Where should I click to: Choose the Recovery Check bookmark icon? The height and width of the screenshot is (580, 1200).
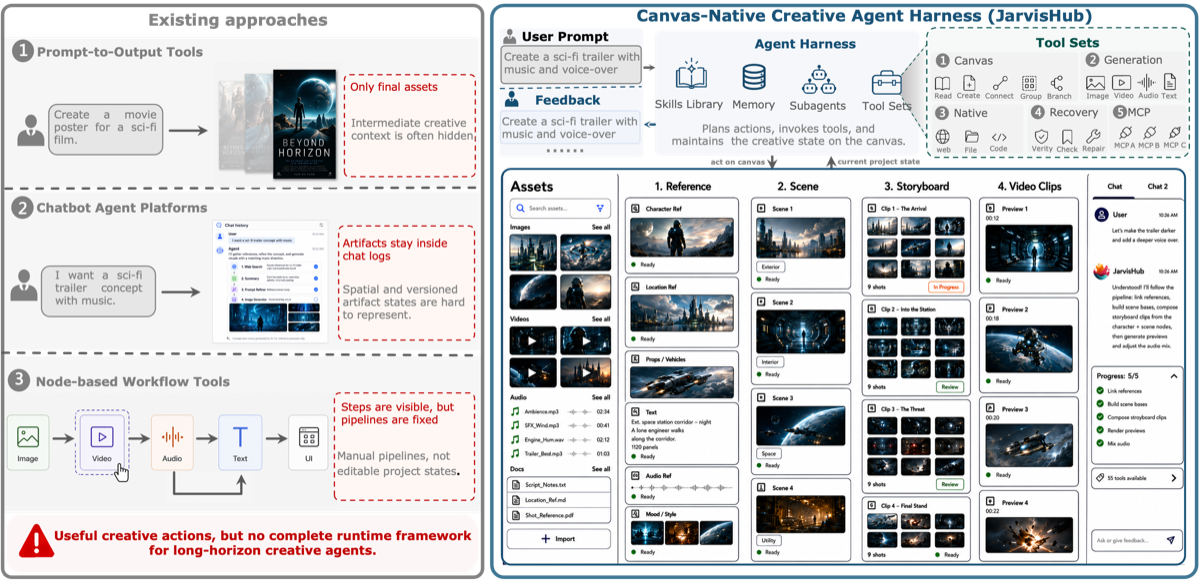click(1066, 136)
